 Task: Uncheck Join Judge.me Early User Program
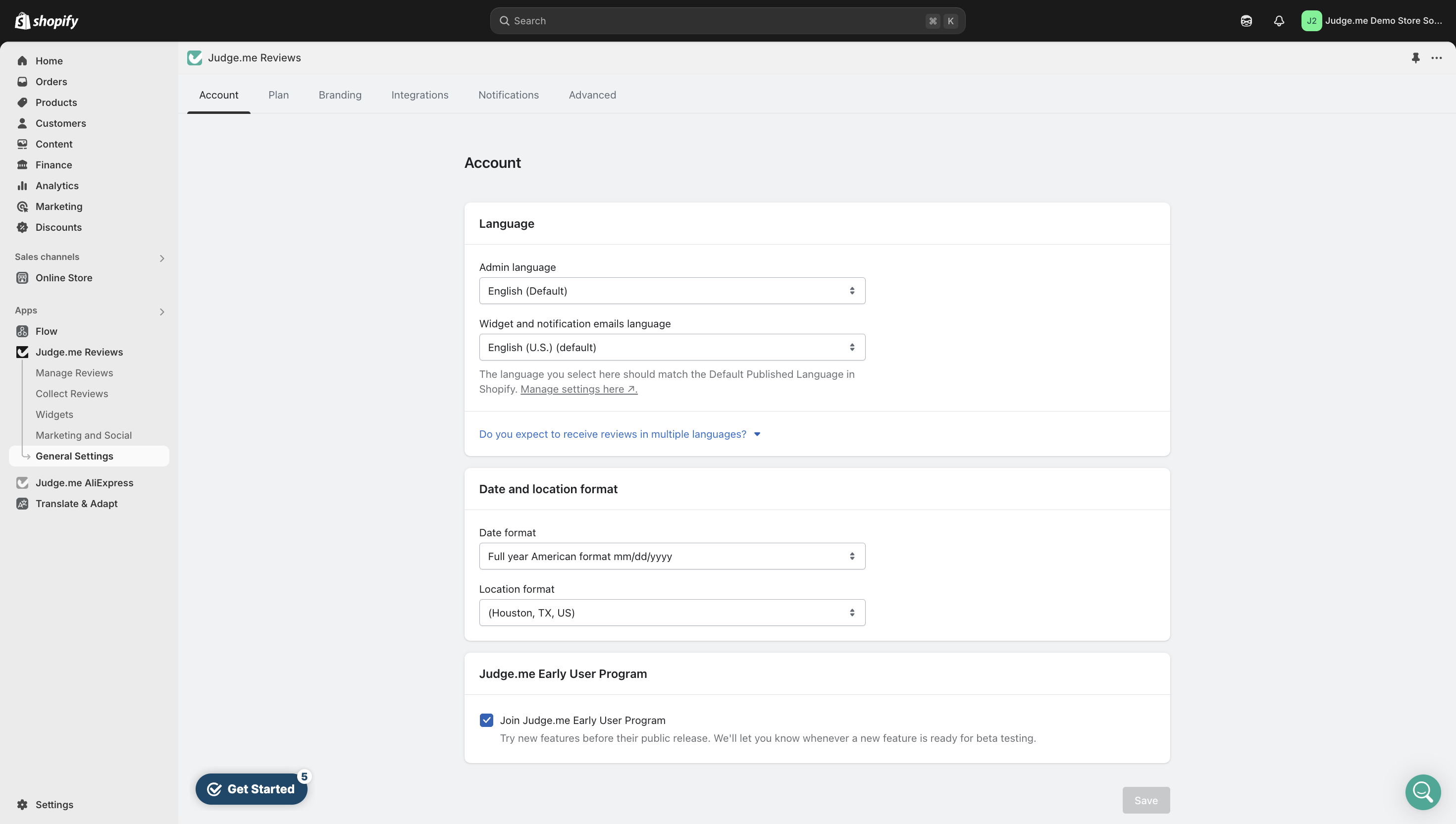tap(486, 720)
